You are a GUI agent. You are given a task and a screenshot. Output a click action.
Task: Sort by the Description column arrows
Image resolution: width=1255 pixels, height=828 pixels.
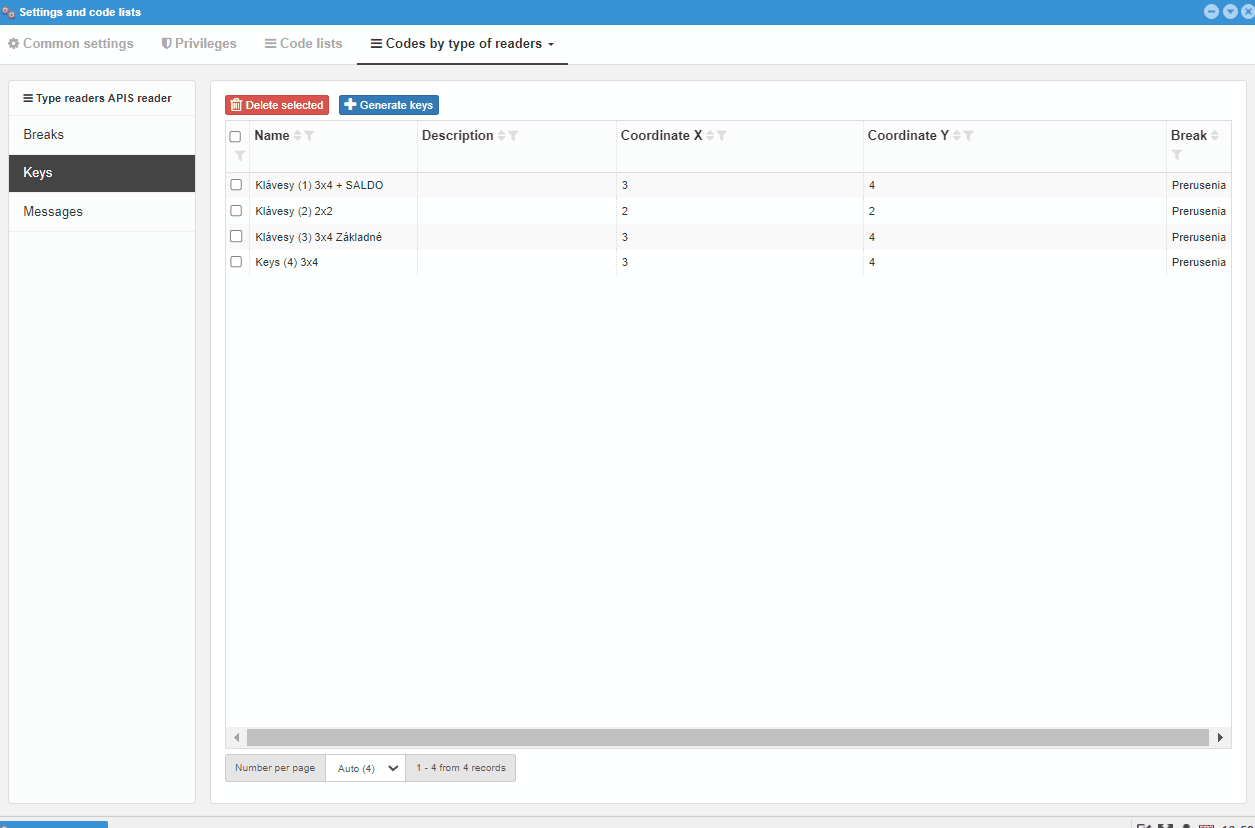pyautogui.click(x=501, y=136)
